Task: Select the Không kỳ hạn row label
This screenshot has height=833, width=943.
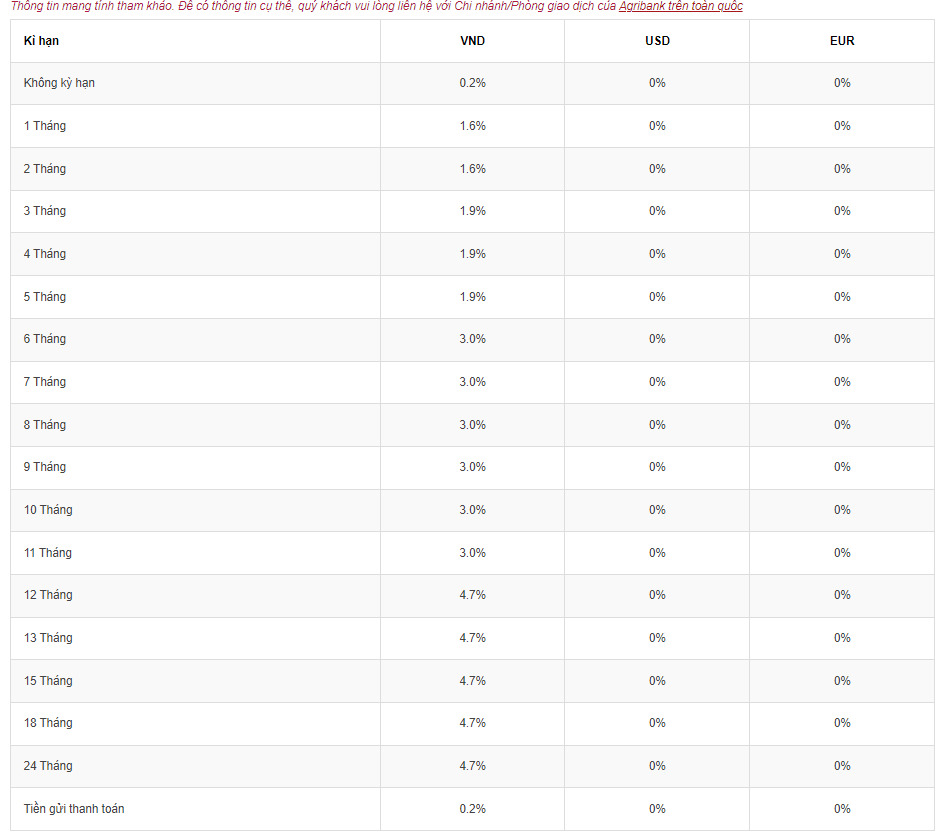Action: tap(59, 83)
